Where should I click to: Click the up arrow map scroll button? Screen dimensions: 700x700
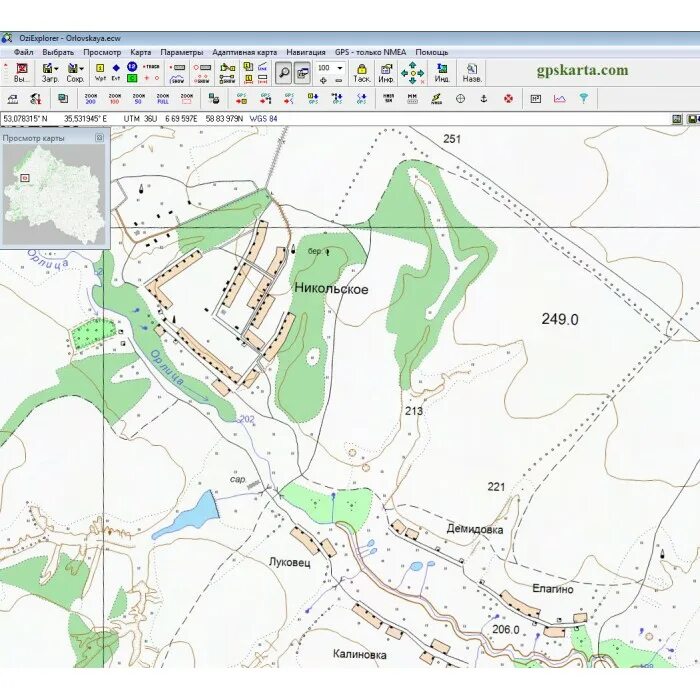412,65
